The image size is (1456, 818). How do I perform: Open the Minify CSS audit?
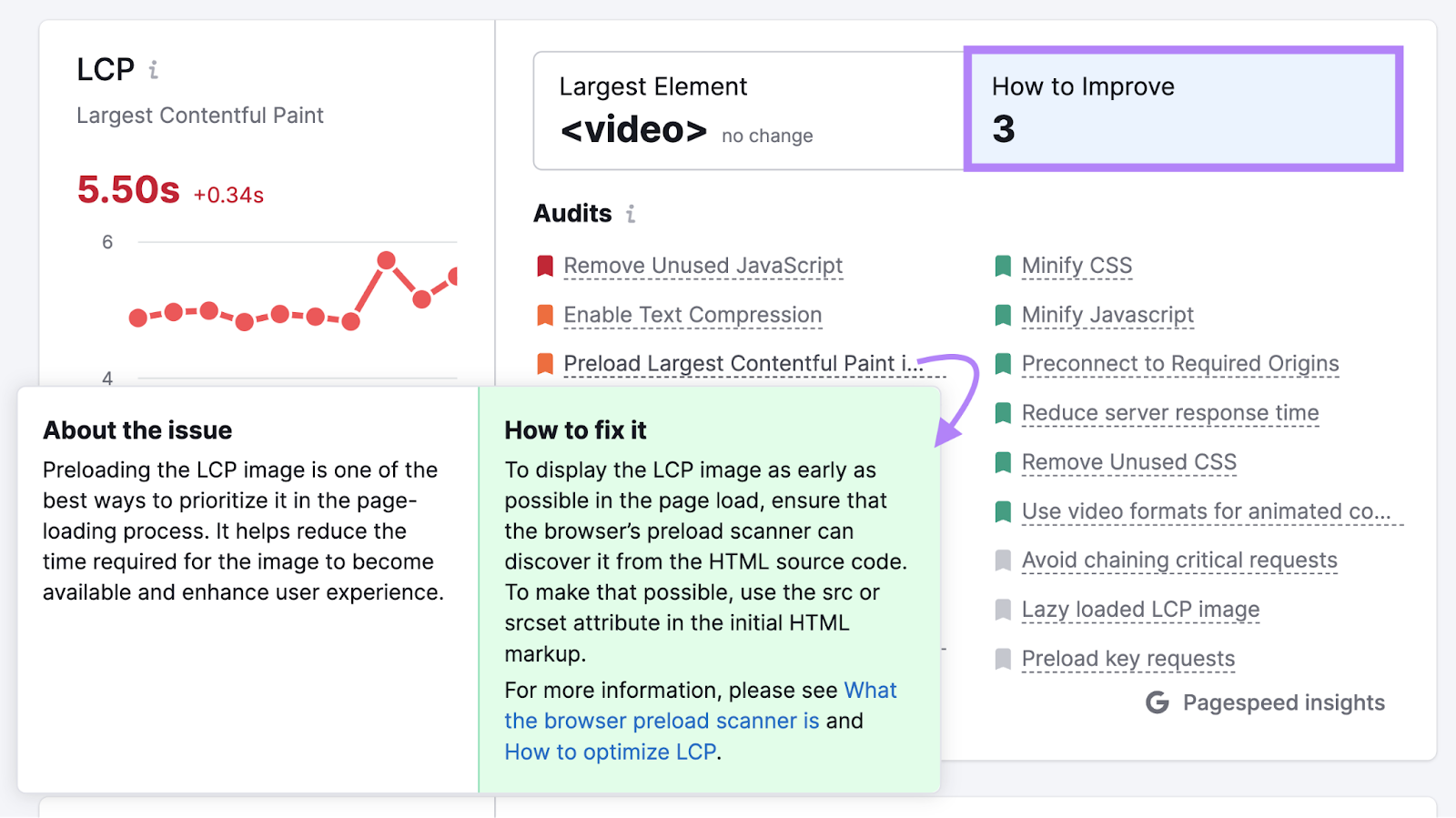tap(1077, 266)
